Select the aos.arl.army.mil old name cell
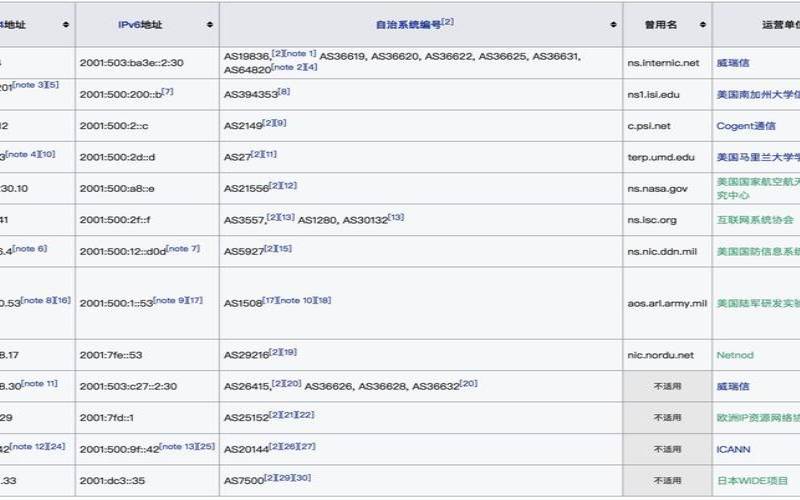The height and width of the screenshot is (500, 800). click(667, 303)
